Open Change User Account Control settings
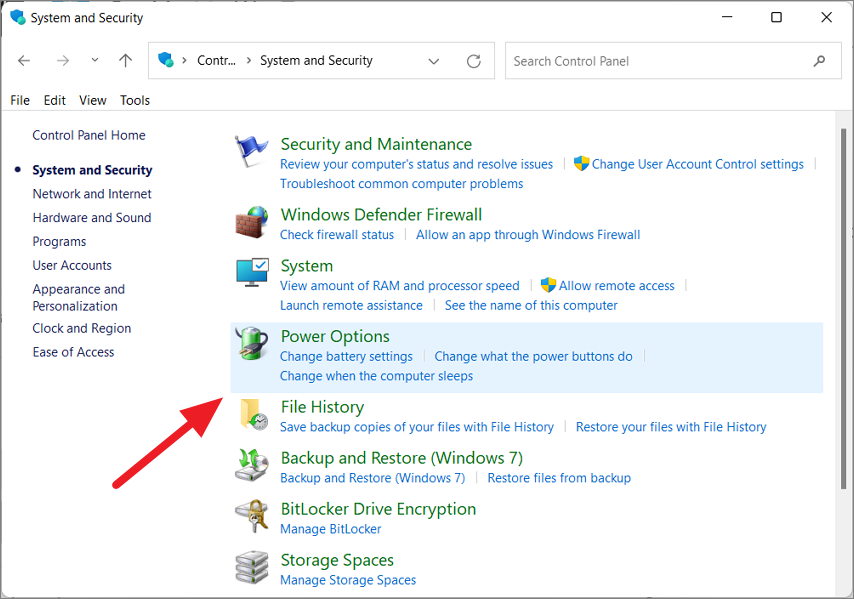854x599 pixels. pyautogui.click(x=698, y=164)
